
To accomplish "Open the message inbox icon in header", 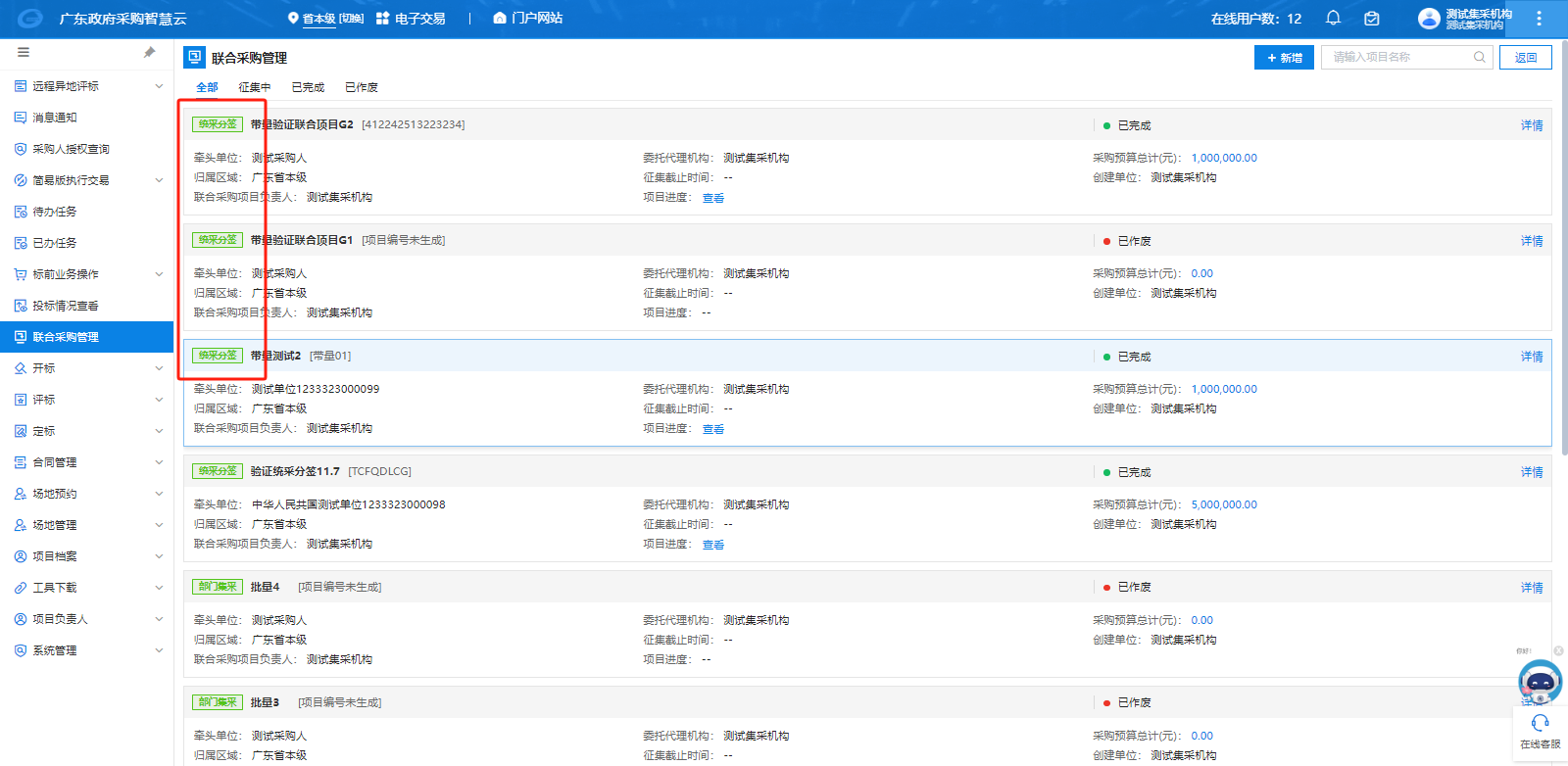I will coord(1372,19).
